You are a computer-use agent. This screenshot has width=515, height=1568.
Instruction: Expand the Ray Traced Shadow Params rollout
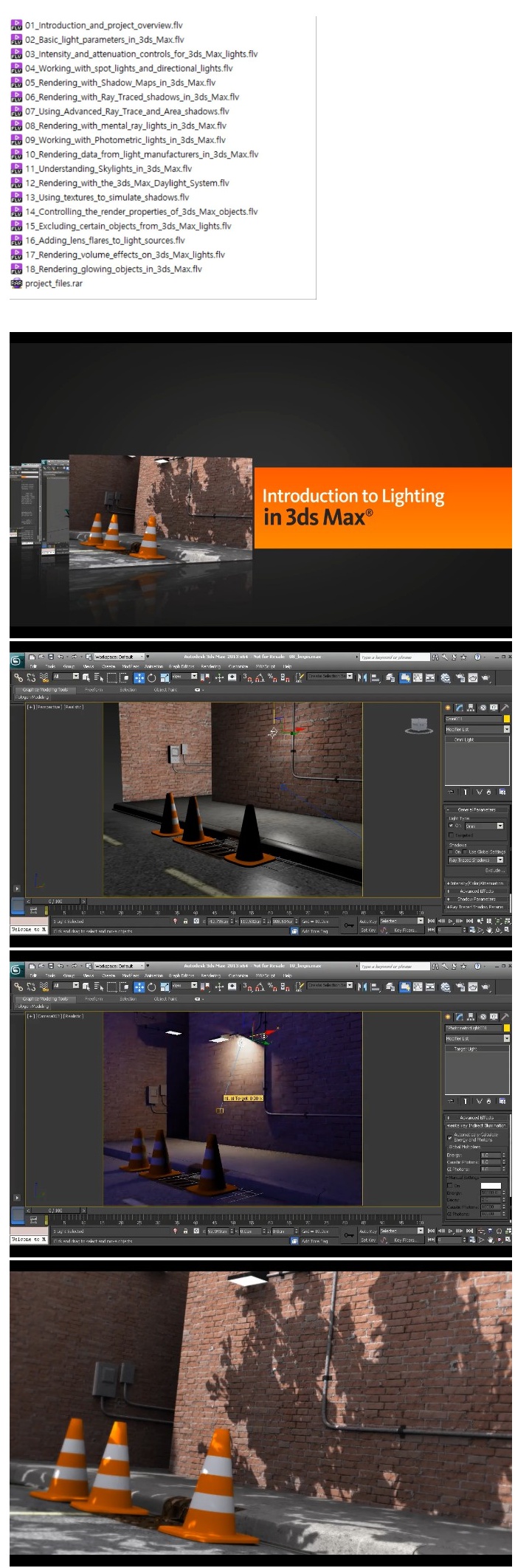(x=477, y=907)
